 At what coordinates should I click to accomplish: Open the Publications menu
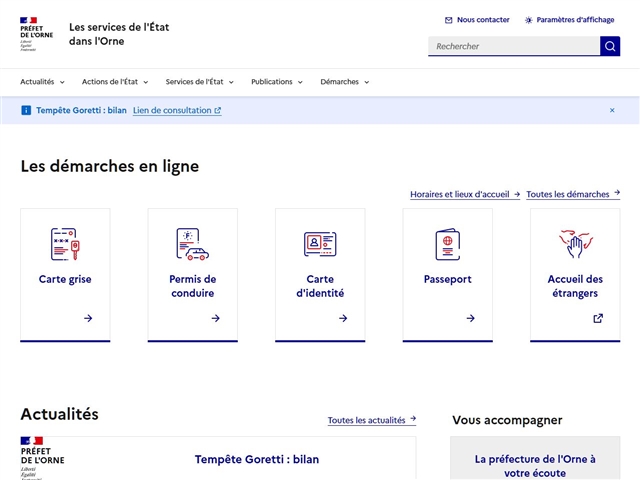pyautogui.click(x=278, y=82)
